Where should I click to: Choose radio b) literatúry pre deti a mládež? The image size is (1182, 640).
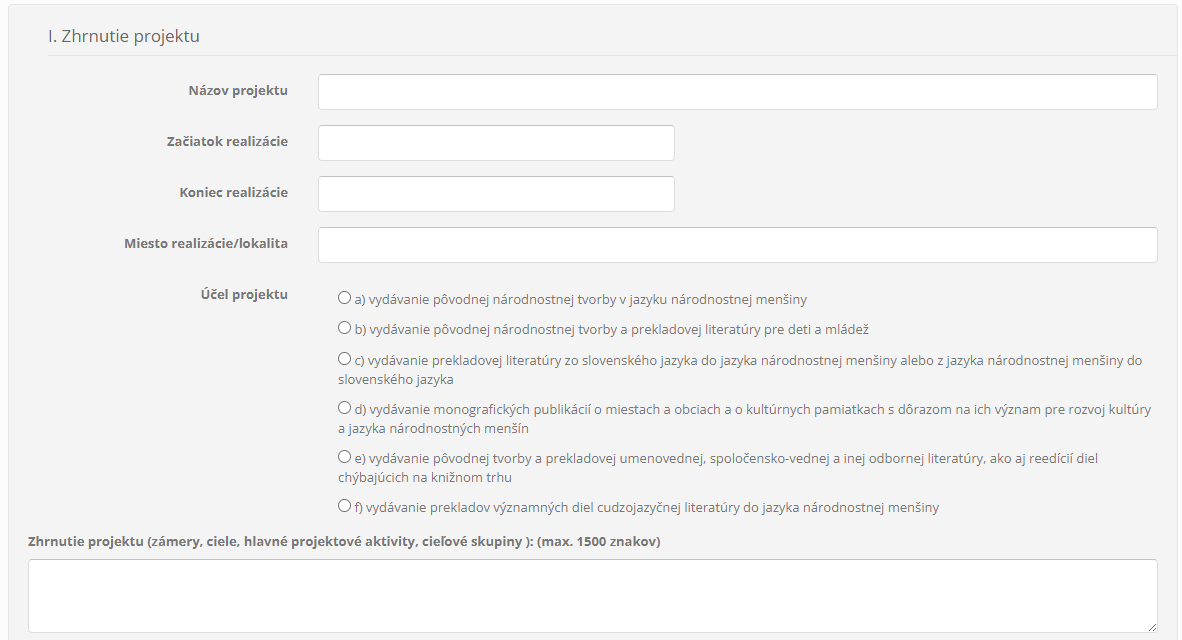tap(345, 328)
